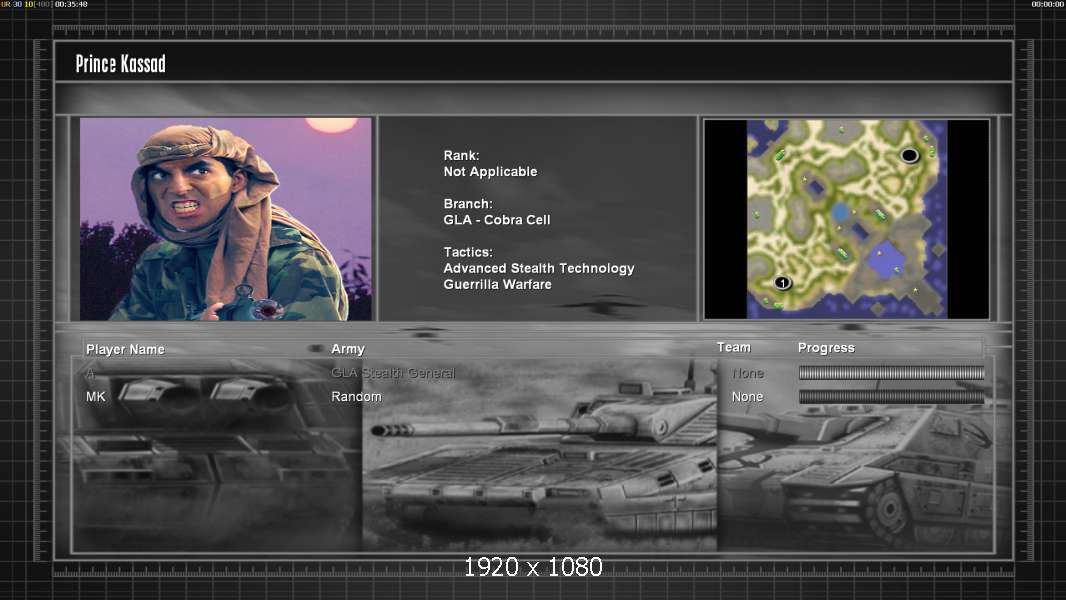The height and width of the screenshot is (600, 1066).
Task: Click the Prince Kassad title text
Action: (120, 64)
